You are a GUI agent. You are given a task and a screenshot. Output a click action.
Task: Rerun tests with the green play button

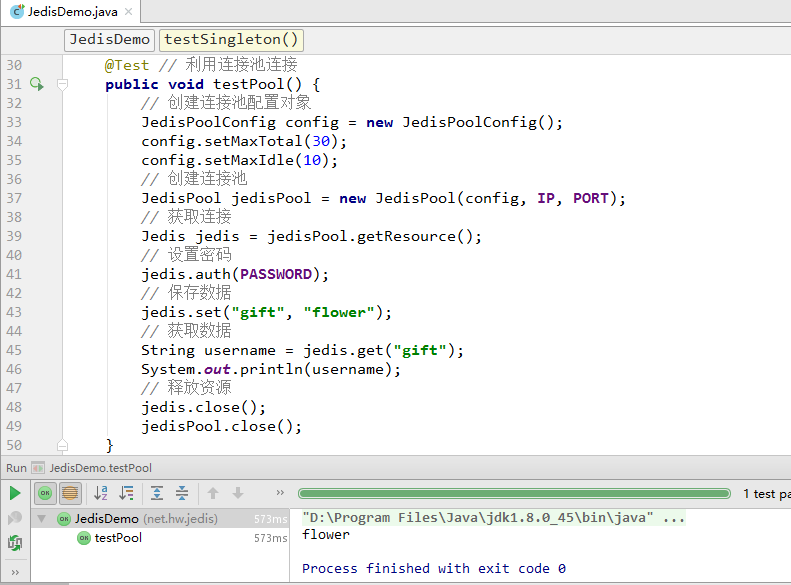pos(15,493)
